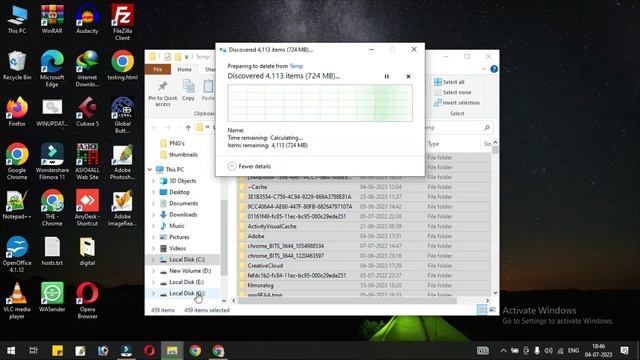Click File Explorer taskbar icon
The width and height of the screenshot is (640, 360).
tap(172, 351)
